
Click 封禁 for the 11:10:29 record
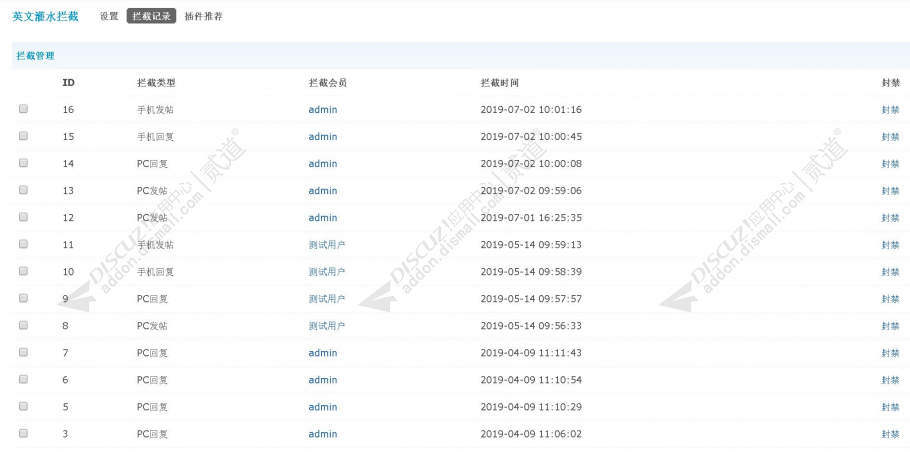pyautogui.click(x=890, y=407)
